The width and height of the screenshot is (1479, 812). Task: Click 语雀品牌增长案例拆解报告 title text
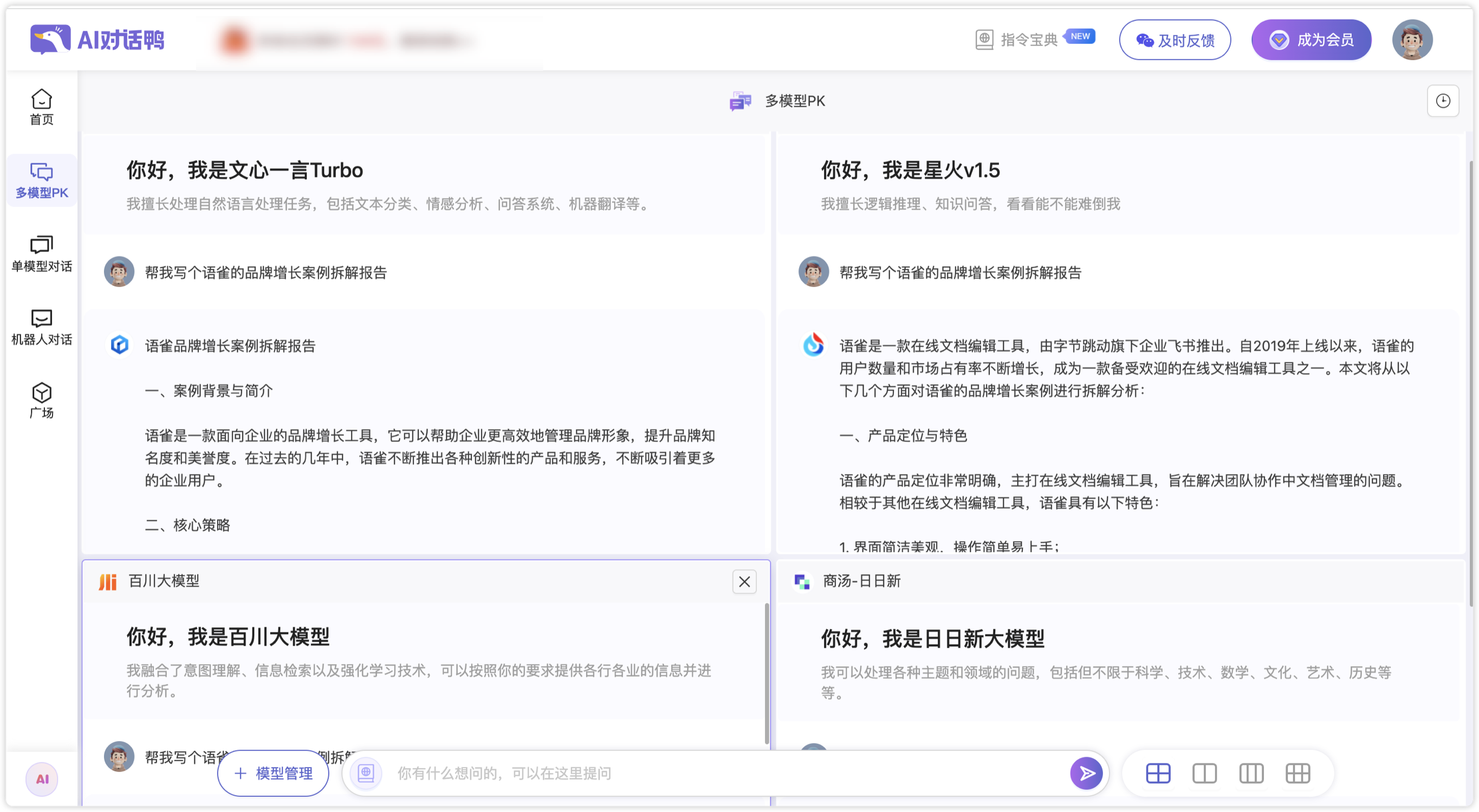[x=230, y=346]
